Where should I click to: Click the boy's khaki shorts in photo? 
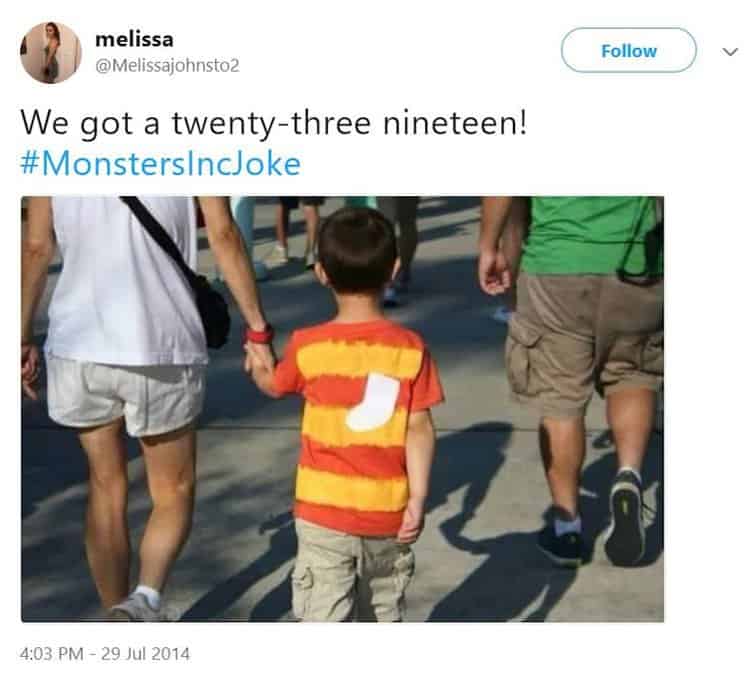(353, 574)
